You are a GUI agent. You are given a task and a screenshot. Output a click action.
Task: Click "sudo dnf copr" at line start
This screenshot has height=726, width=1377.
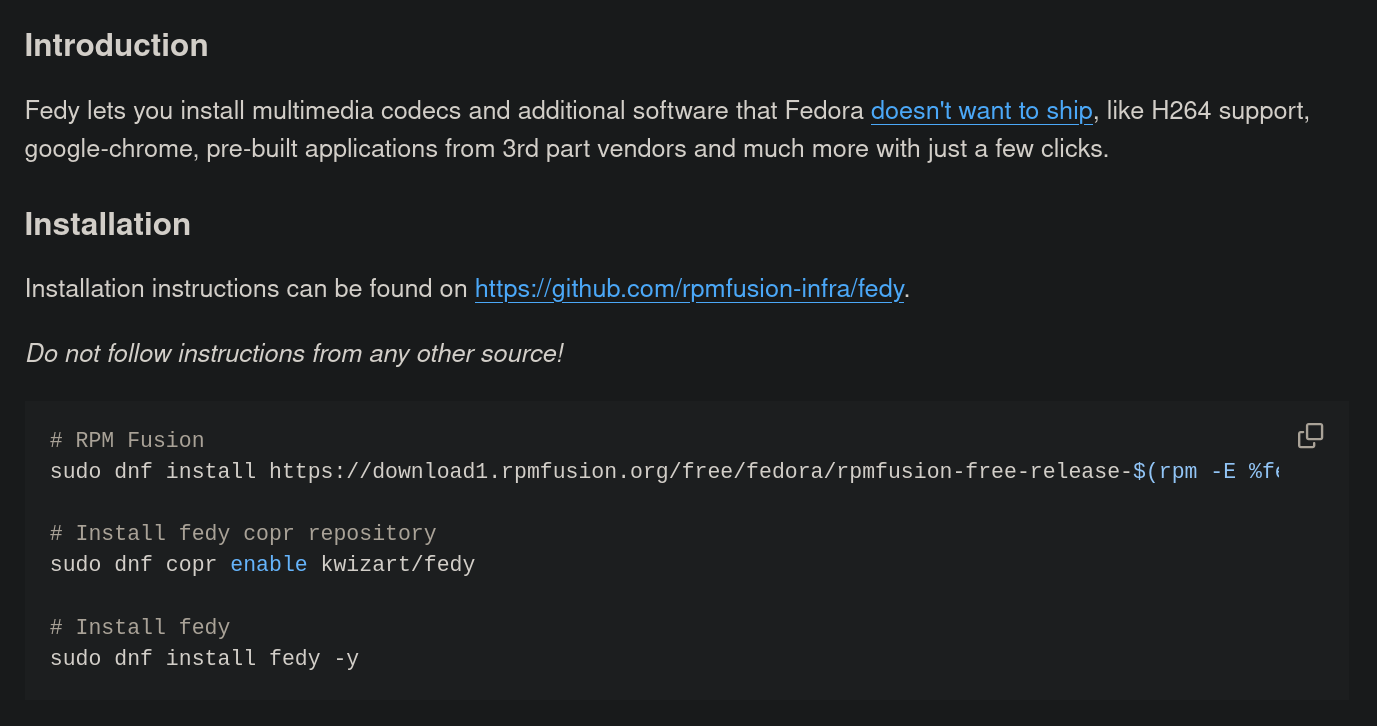pyautogui.click(x=133, y=564)
